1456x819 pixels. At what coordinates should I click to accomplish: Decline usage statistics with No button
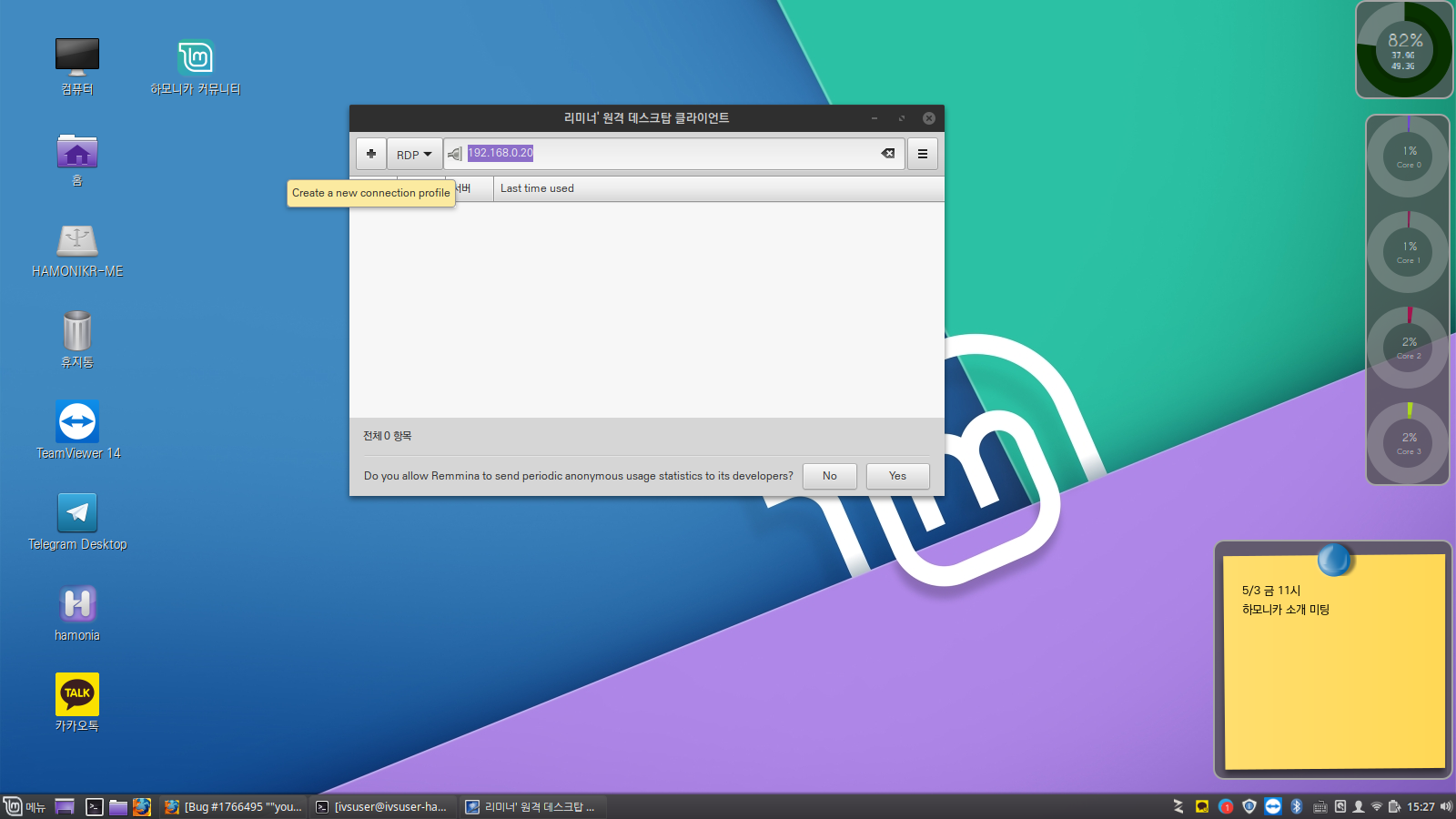pyautogui.click(x=829, y=476)
